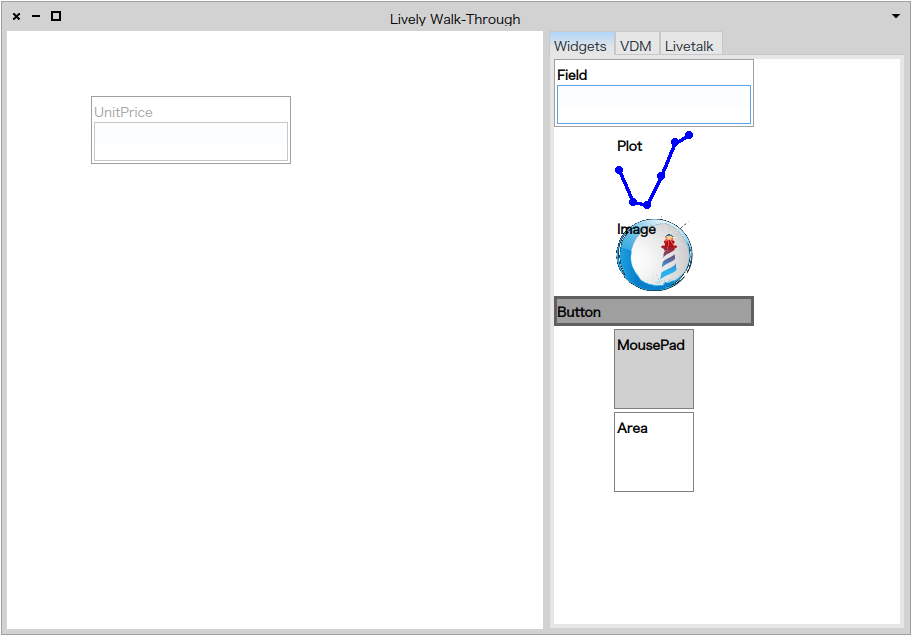Select the Plot widget line chart
The width and height of the screenshot is (911, 635).
(x=654, y=169)
